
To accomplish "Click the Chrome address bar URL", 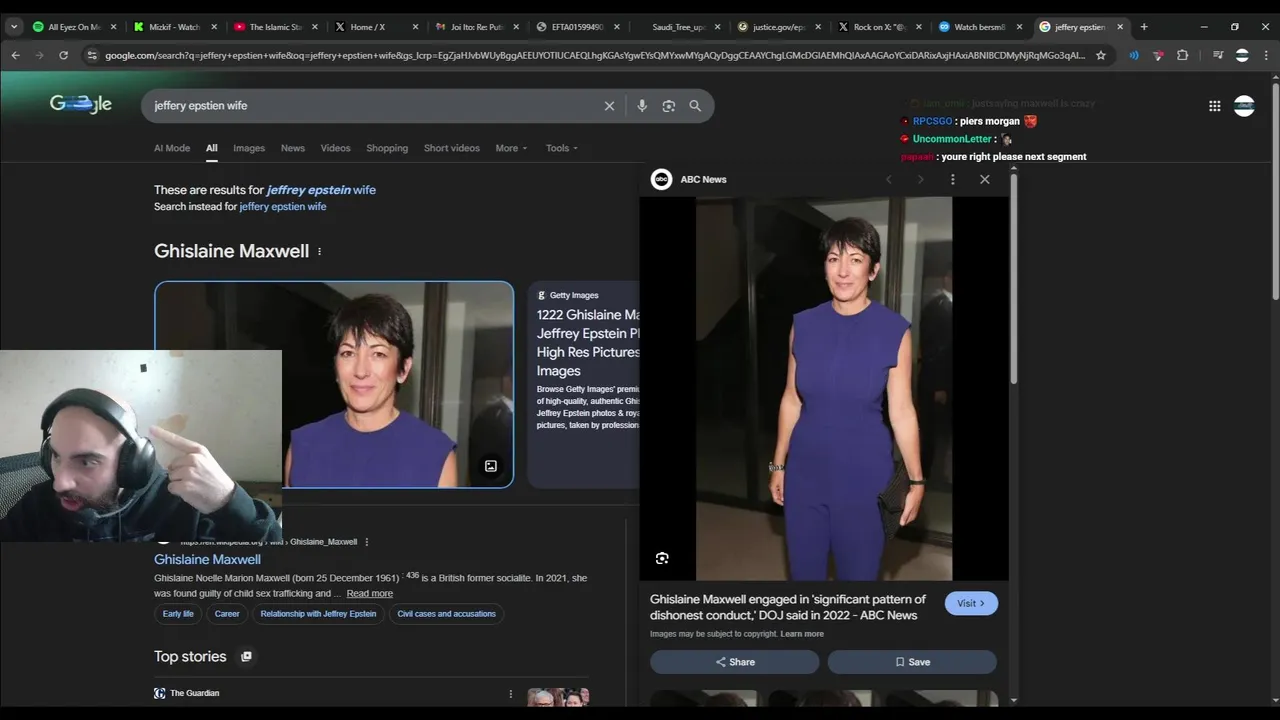I will point(595,55).
